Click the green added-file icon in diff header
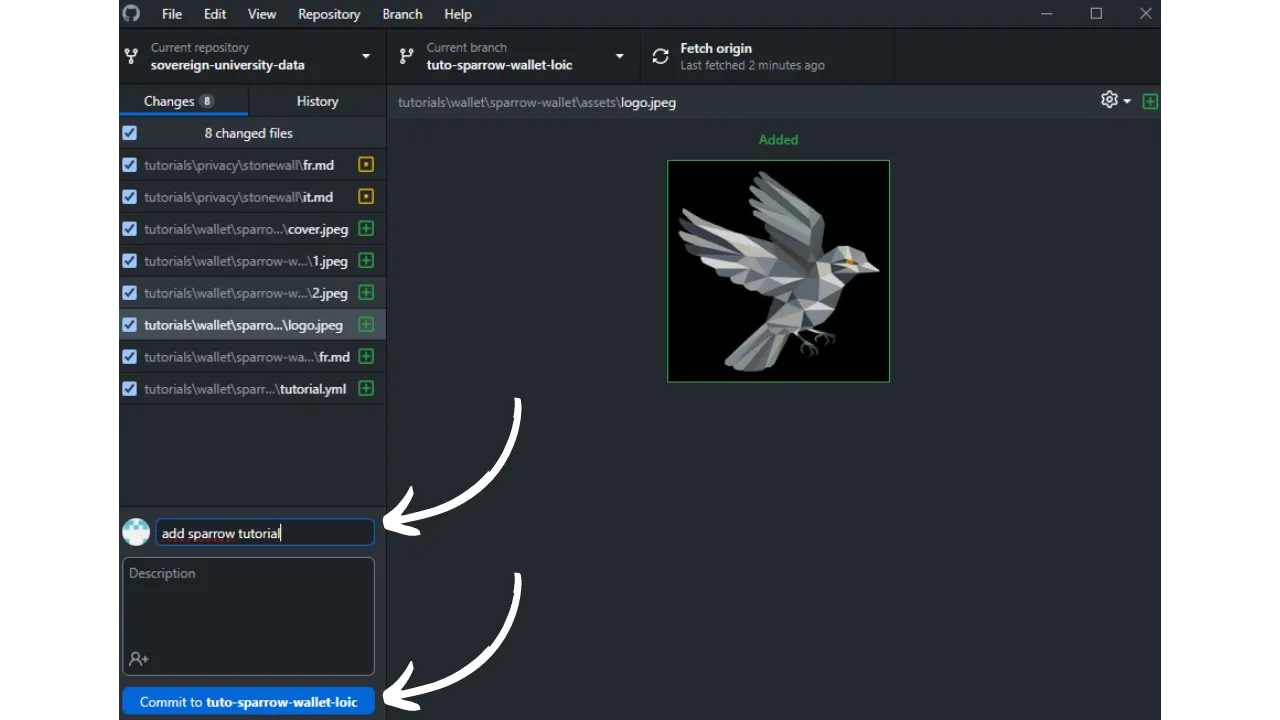 pos(1150,101)
